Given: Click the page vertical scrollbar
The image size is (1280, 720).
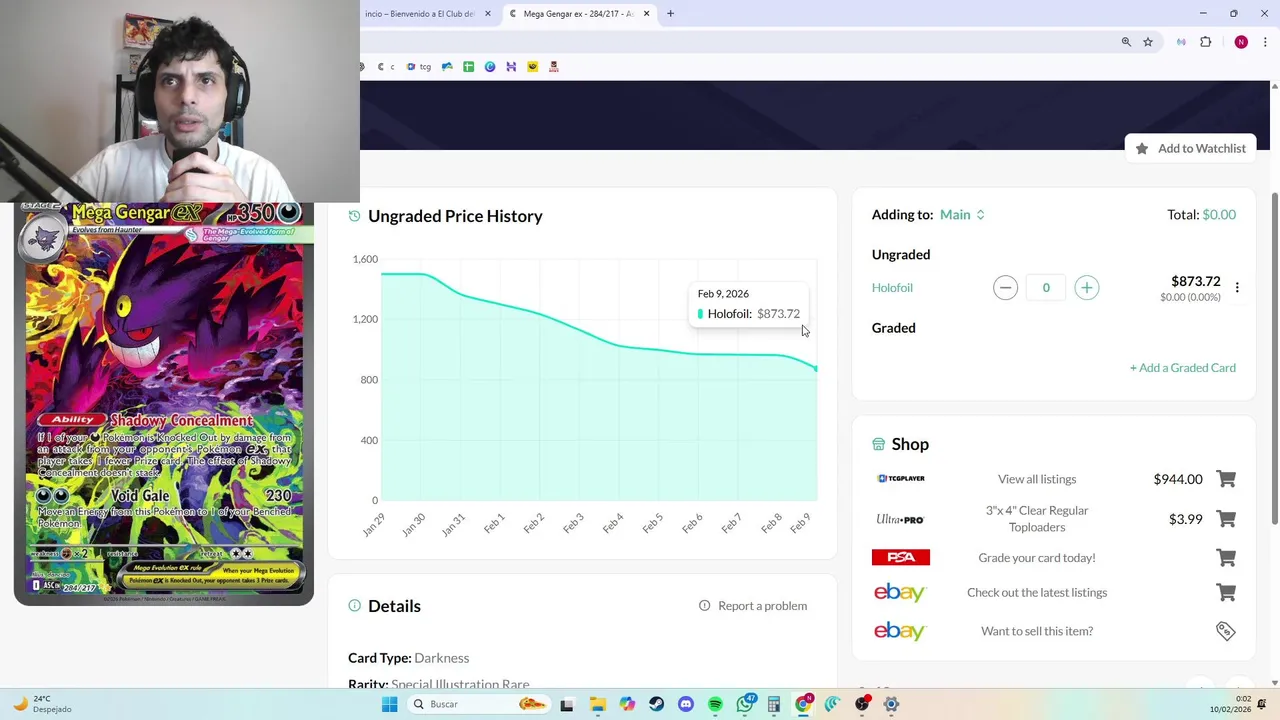Looking at the screenshot, I should [x=1274, y=357].
